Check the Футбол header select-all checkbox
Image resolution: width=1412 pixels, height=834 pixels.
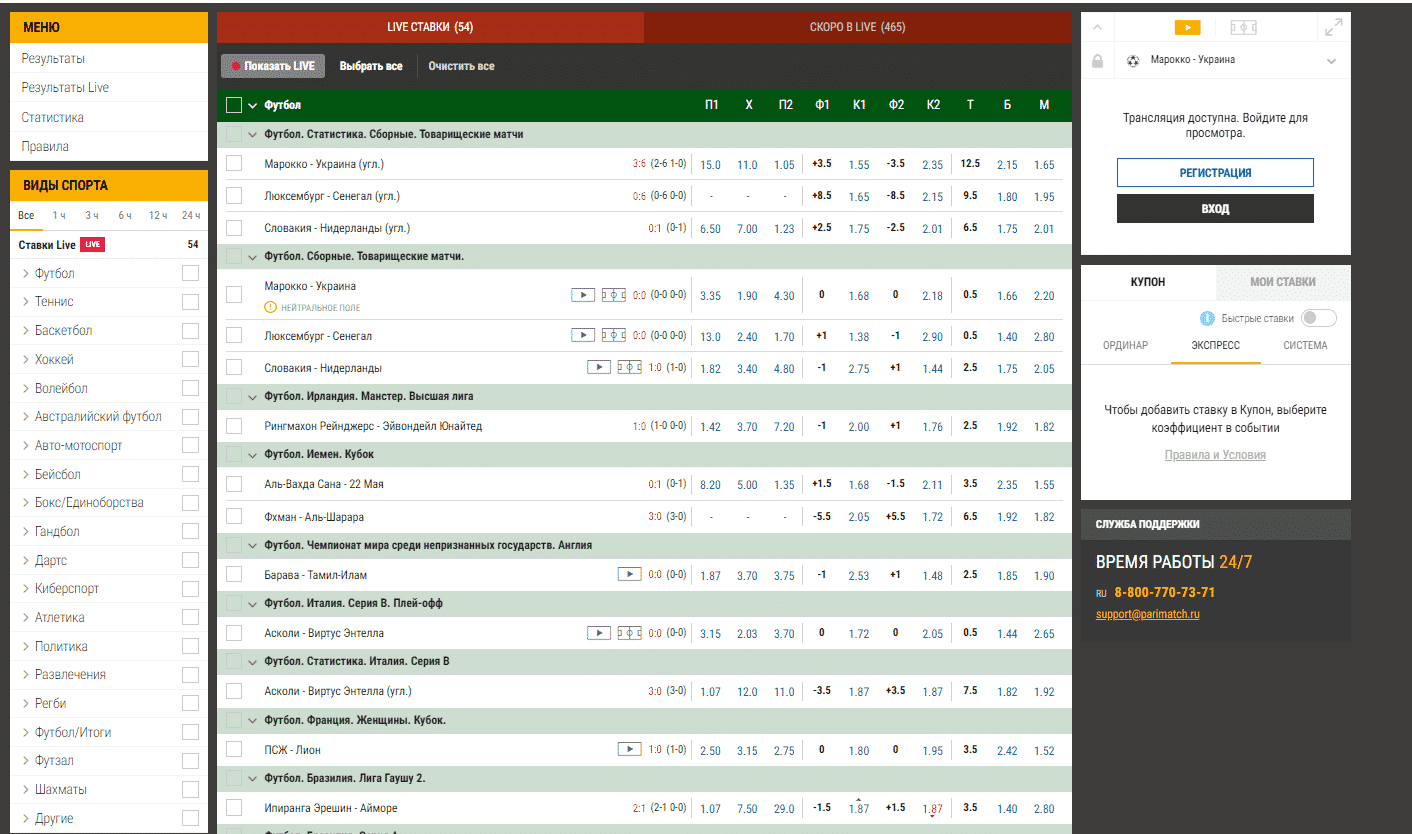pos(234,105)
